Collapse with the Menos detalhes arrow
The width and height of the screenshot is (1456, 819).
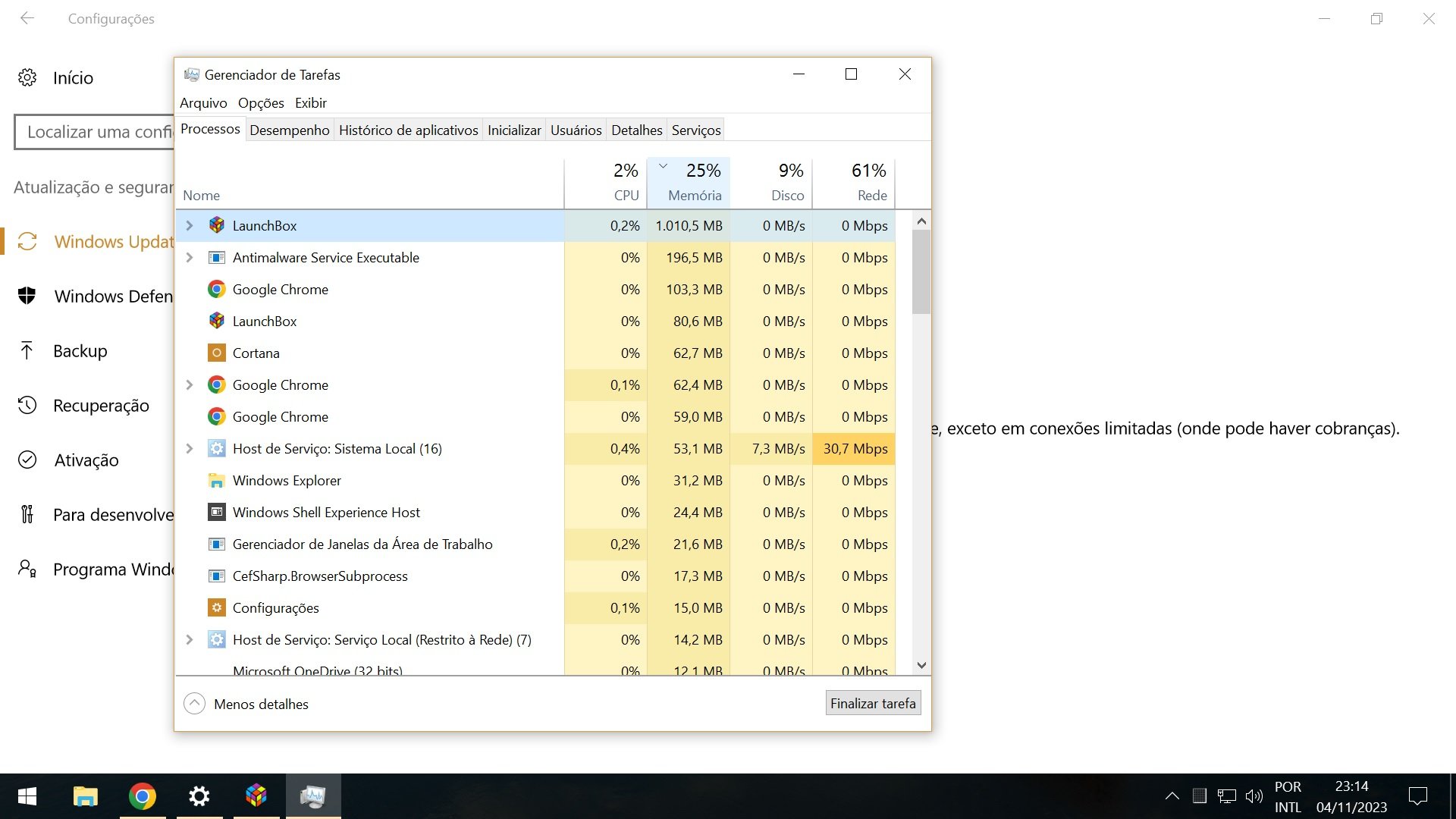[x=194, y=704]
